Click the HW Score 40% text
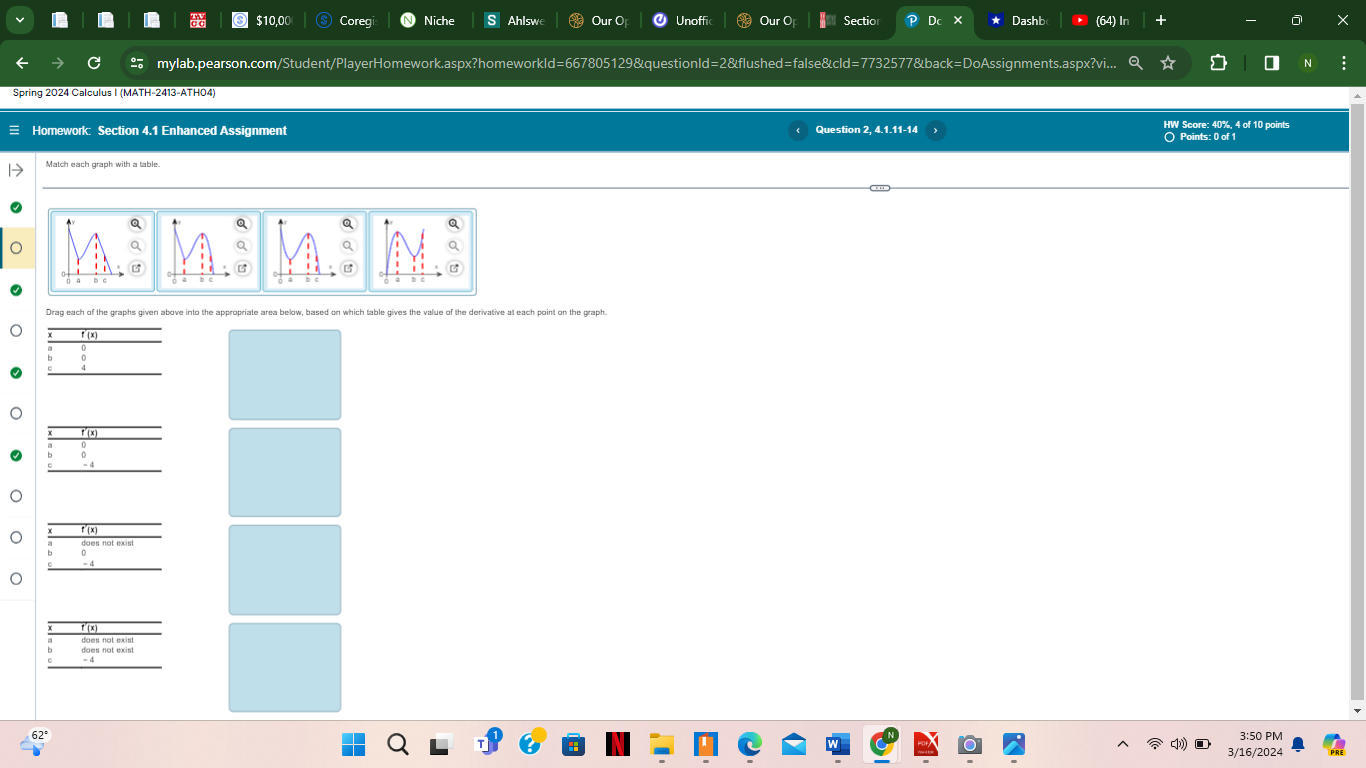Viewport: 1366px width, 768px height. (1226, 125)
